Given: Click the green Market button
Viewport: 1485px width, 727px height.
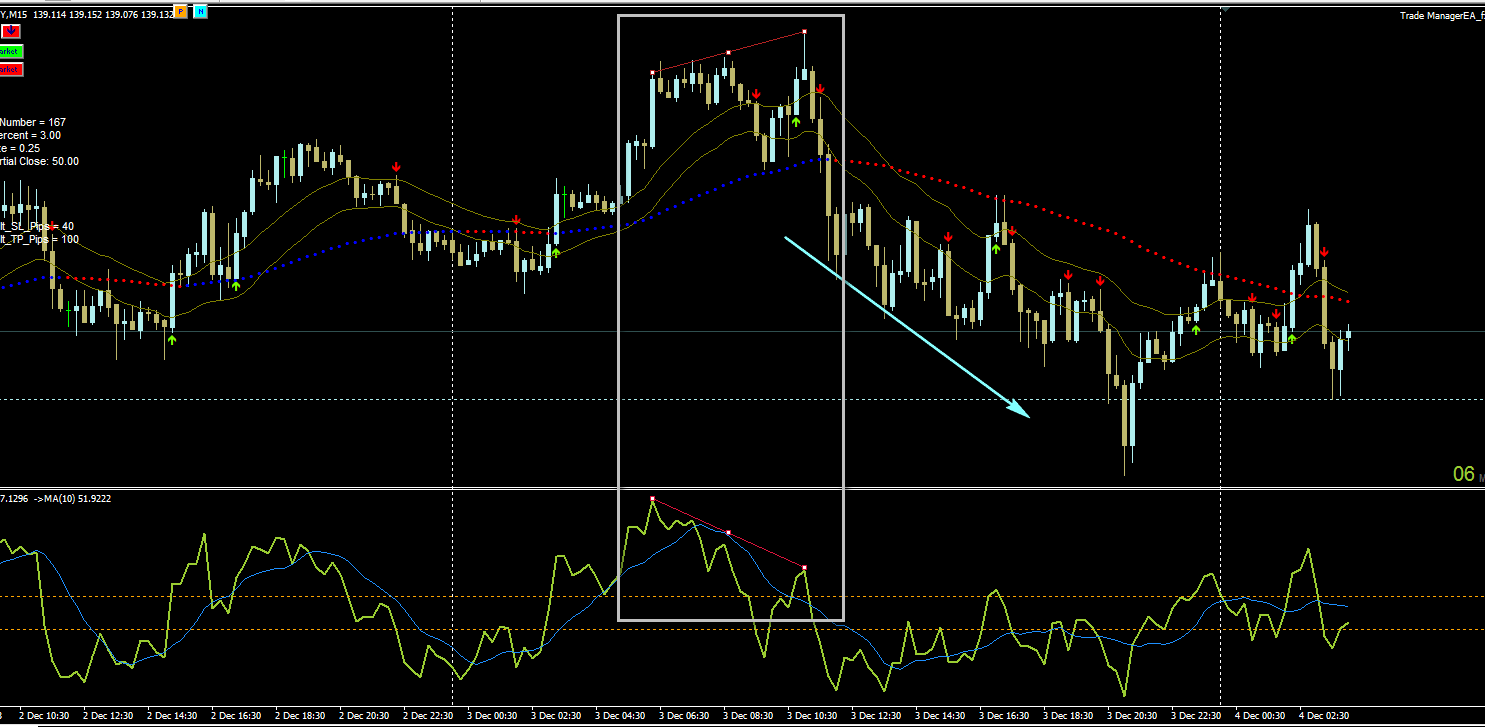Looking at the screenshot, I should coord(10,51).
